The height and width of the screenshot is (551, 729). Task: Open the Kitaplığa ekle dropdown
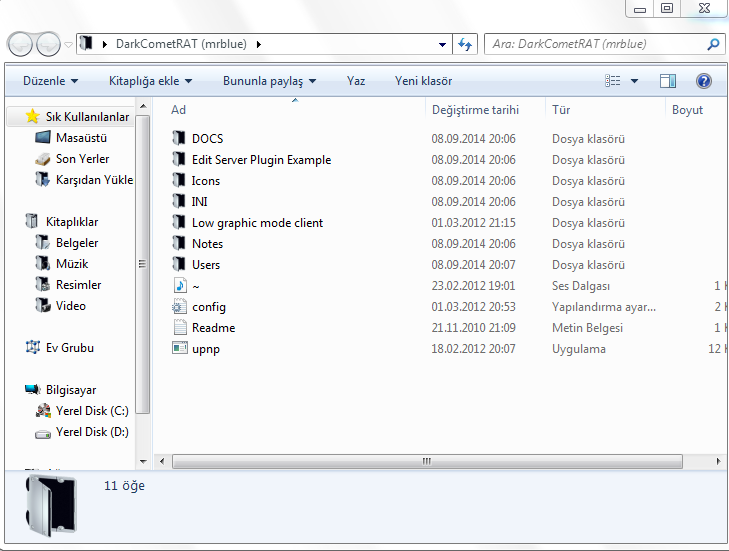click(150, 81)
